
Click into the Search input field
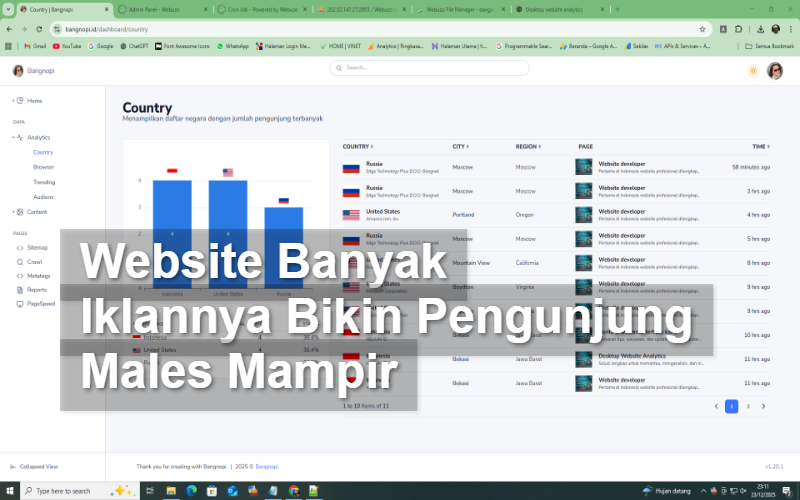pos(430,68)
